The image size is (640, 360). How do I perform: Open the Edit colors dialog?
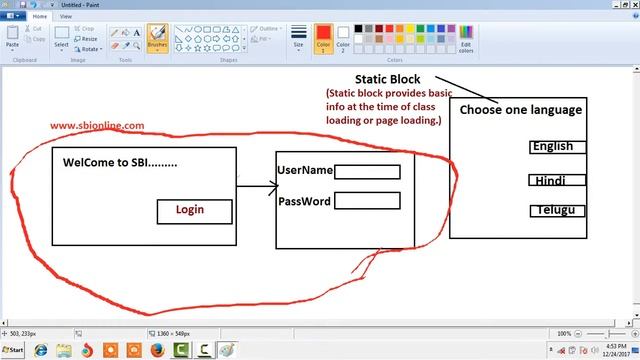tap(466, 39)
